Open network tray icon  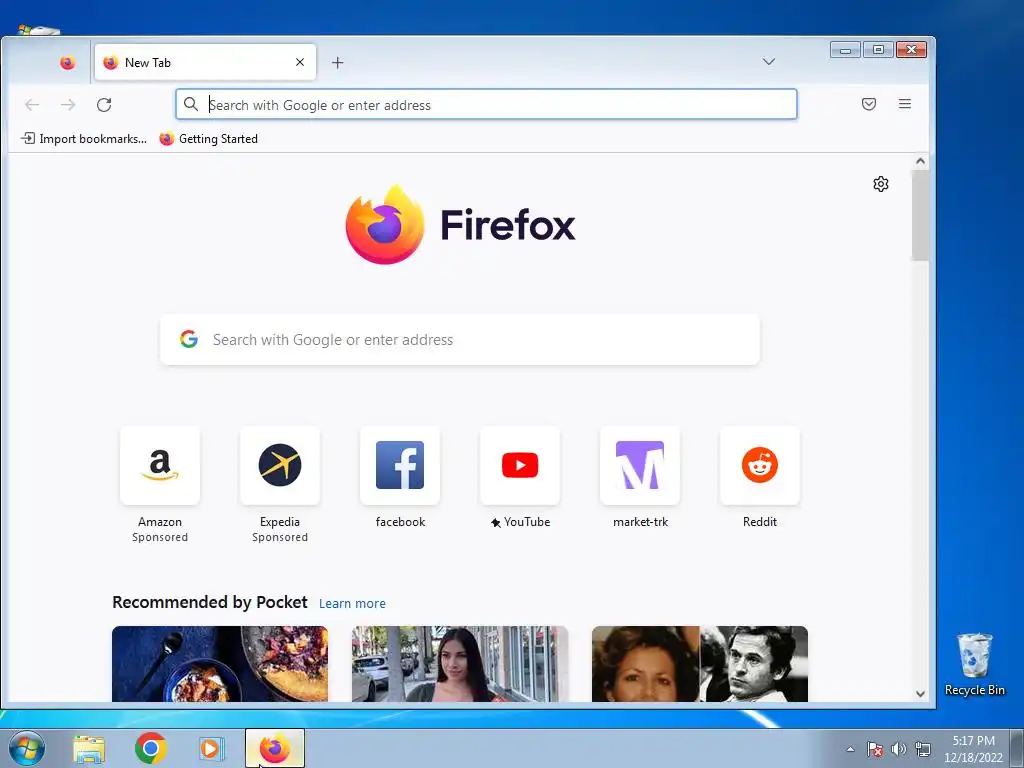(923, 749)
